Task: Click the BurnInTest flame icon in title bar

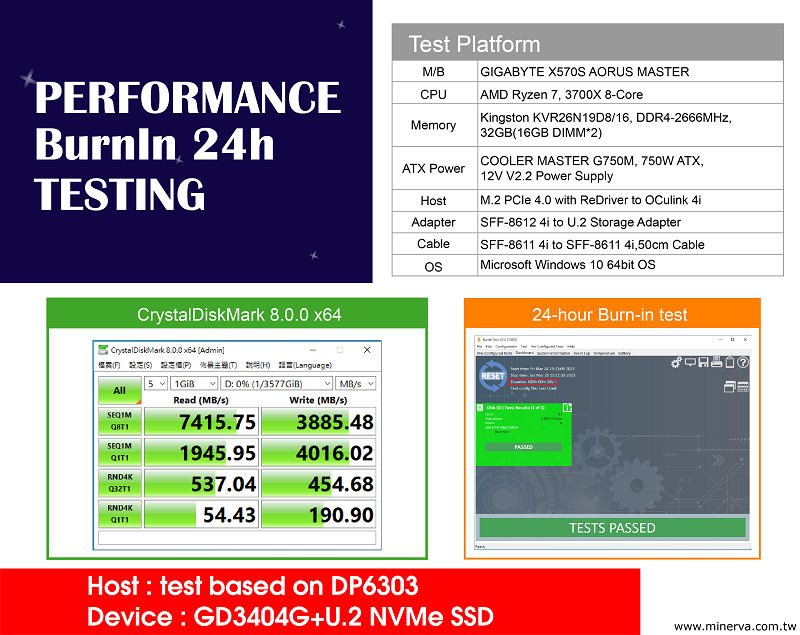Action: pos(479,340)
